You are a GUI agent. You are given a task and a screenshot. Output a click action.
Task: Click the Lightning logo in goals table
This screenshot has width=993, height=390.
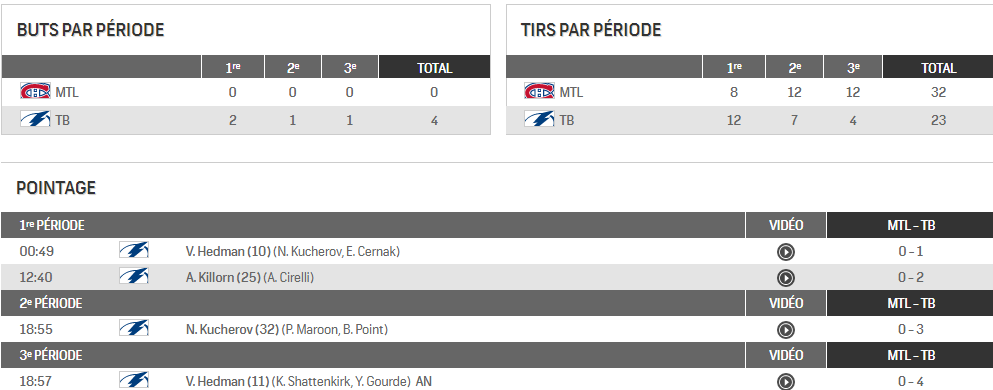coord(35,119)
